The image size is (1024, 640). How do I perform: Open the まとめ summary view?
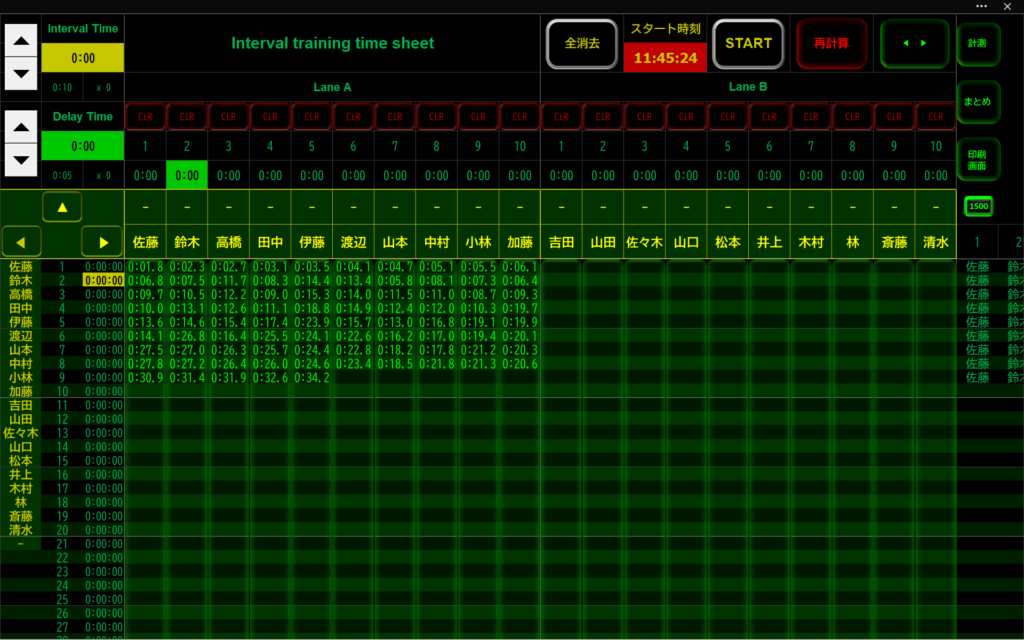tap(977, 102)
